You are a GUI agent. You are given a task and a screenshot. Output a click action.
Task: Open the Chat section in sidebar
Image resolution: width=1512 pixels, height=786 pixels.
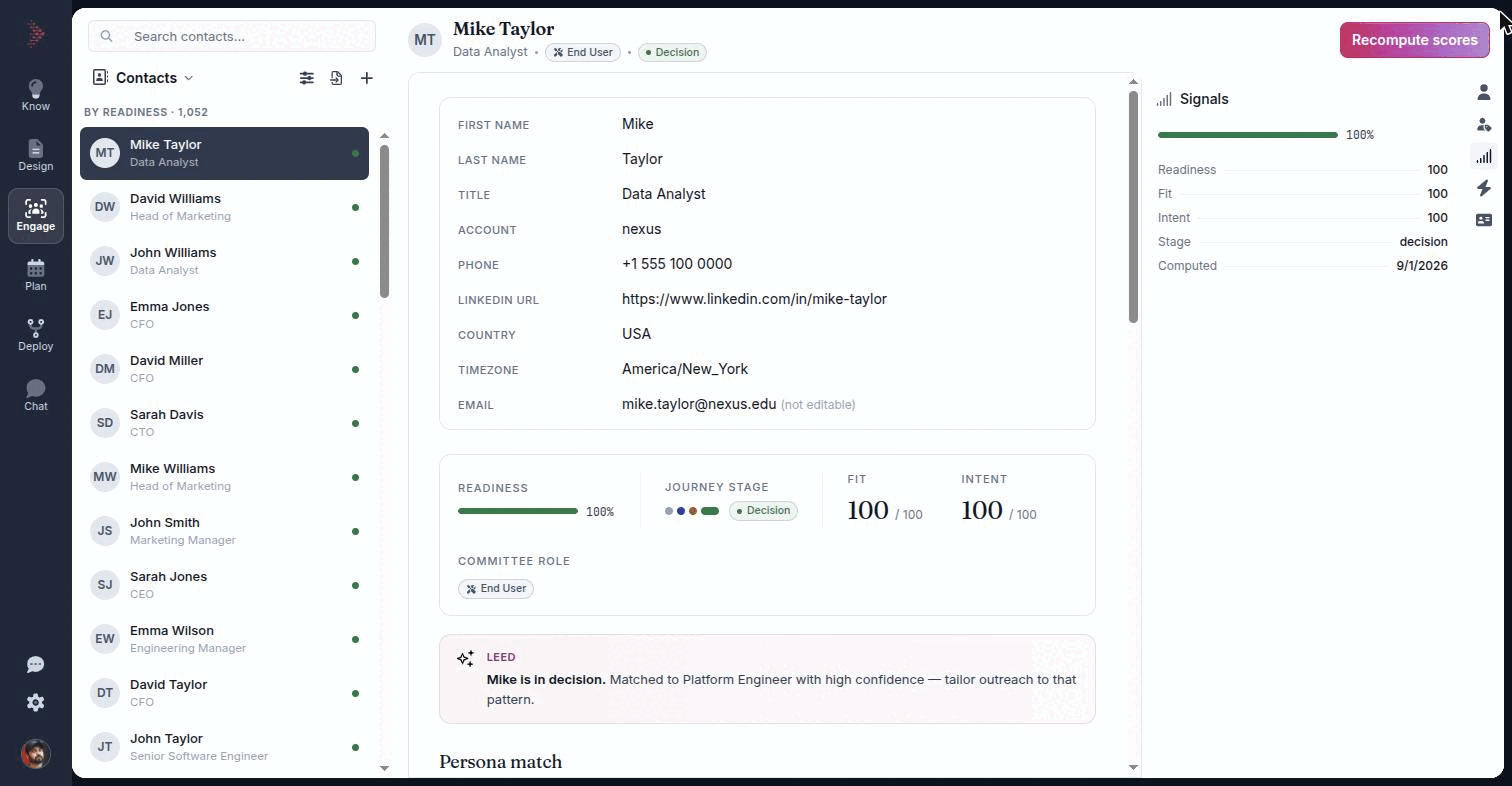pyautogui.click(x=35, y=396)
